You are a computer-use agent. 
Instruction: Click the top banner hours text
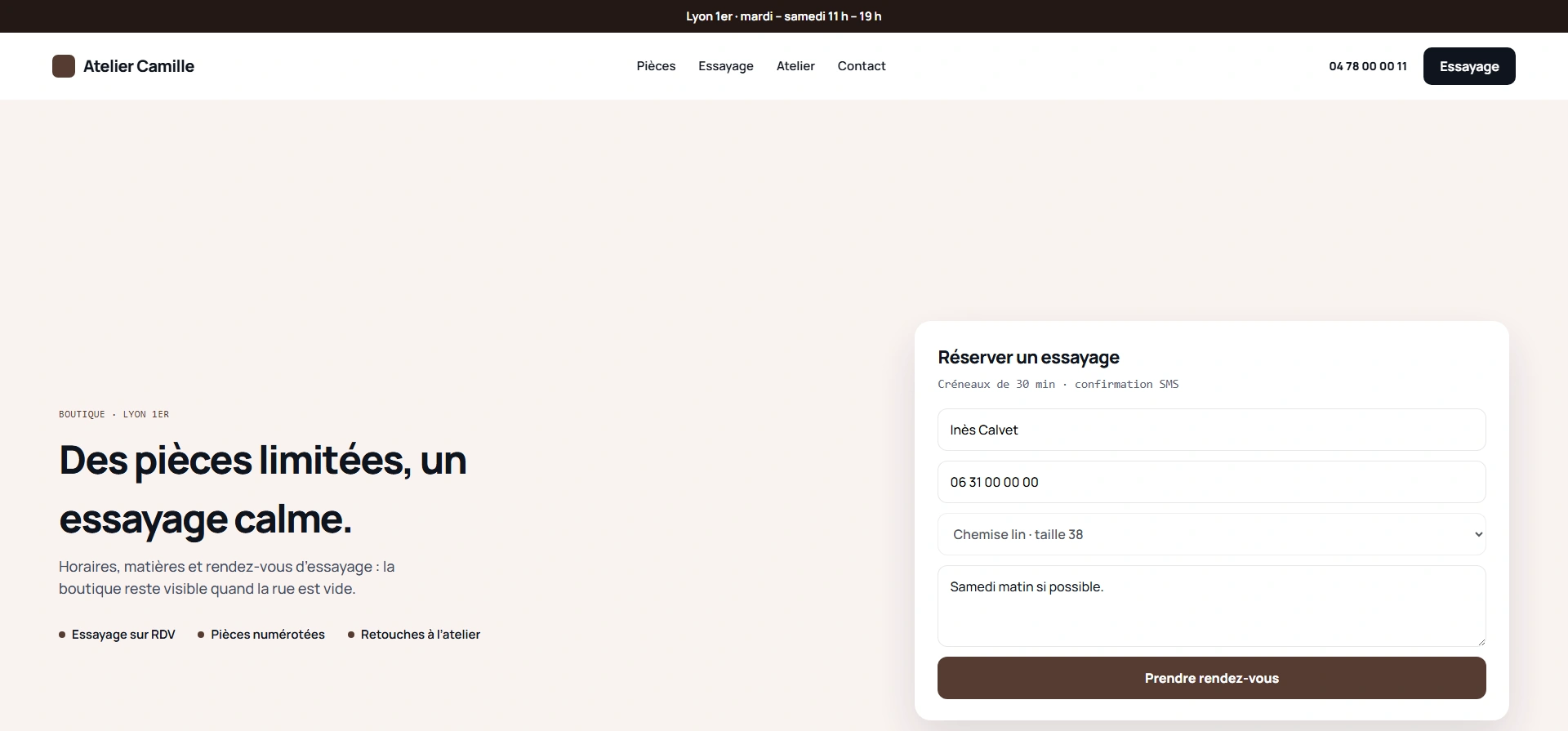(x=784, y=16)
